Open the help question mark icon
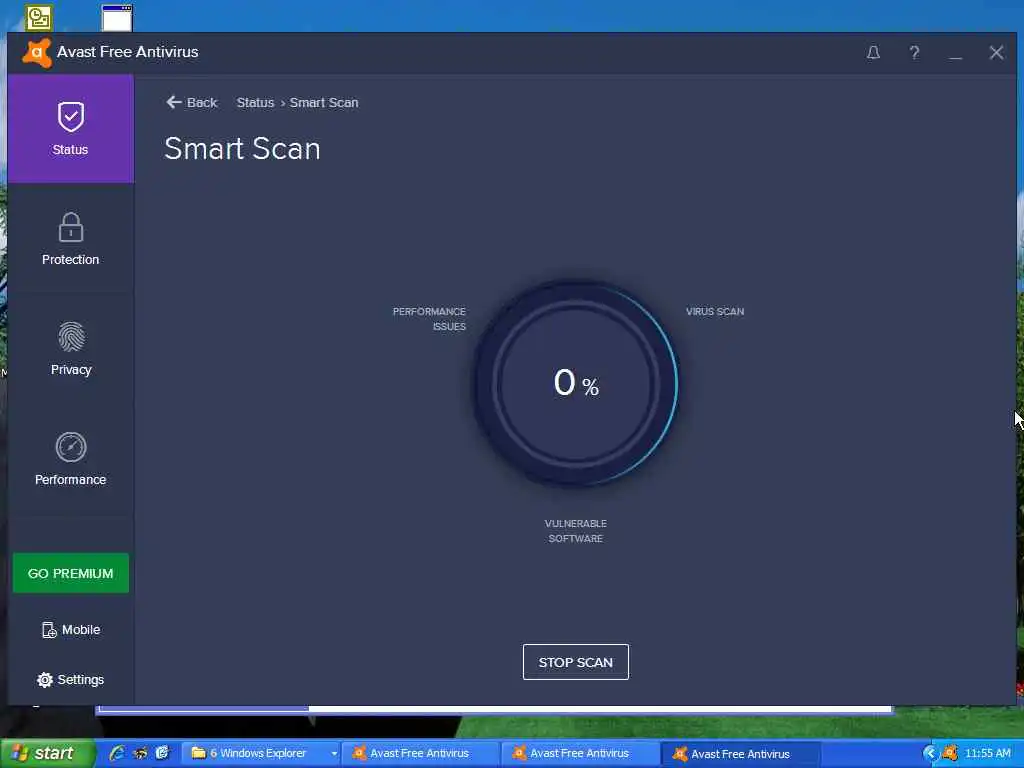The height and width of the screenshot is (768, 1024). (914, 52)
